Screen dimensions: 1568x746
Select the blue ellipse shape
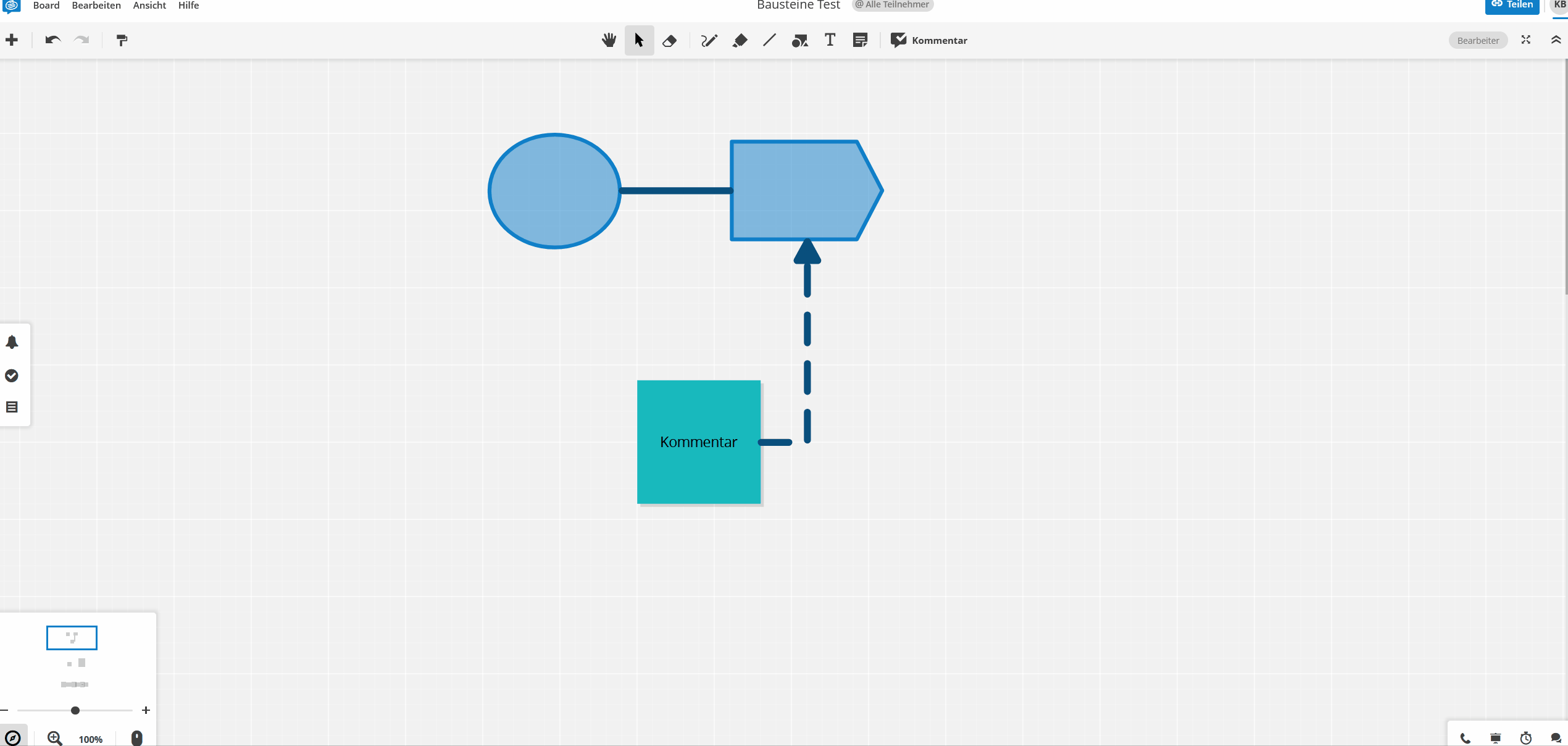pos(554,191)
